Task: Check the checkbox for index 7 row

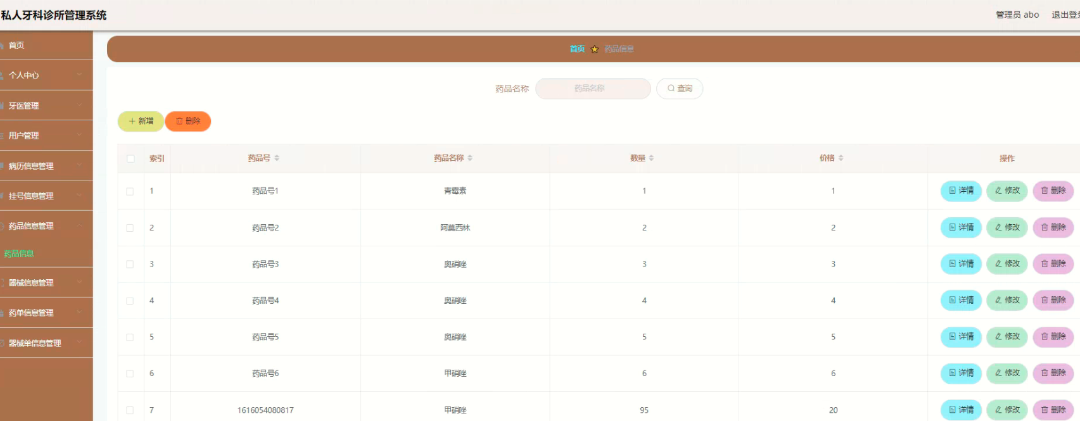Action: tap(130, 410)
